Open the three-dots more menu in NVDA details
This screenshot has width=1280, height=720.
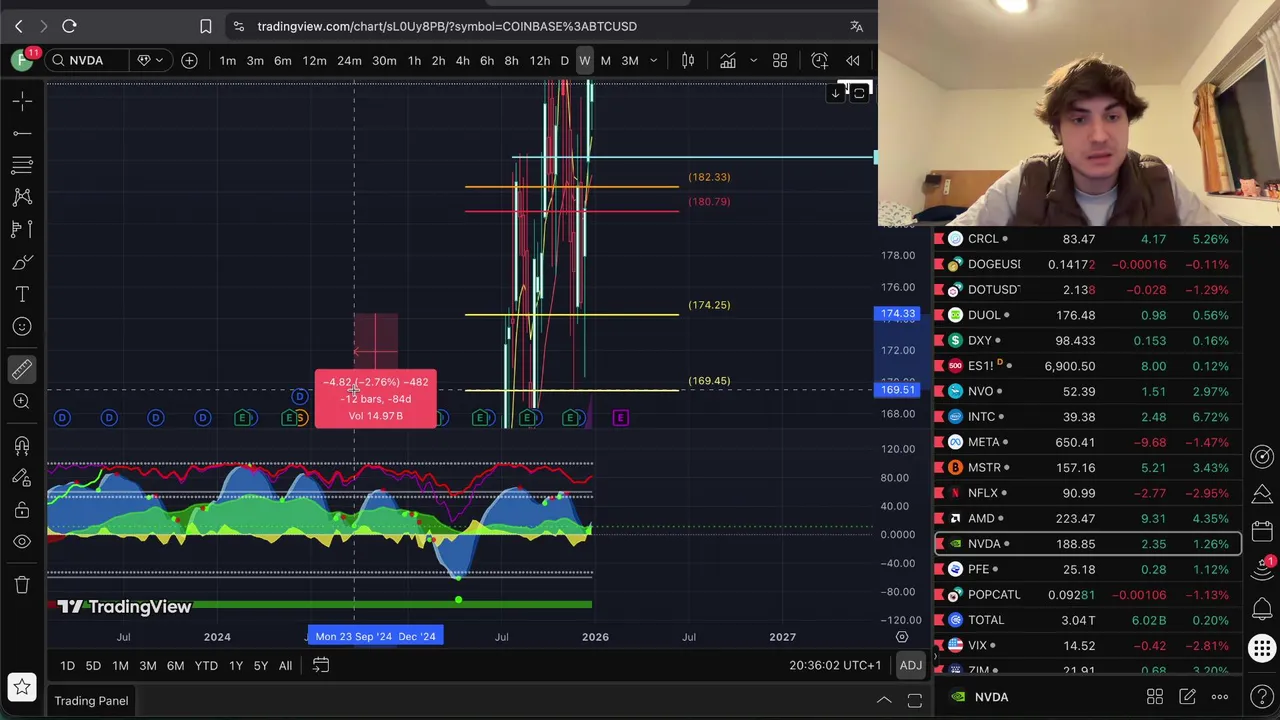click(x=1219, y=697)
